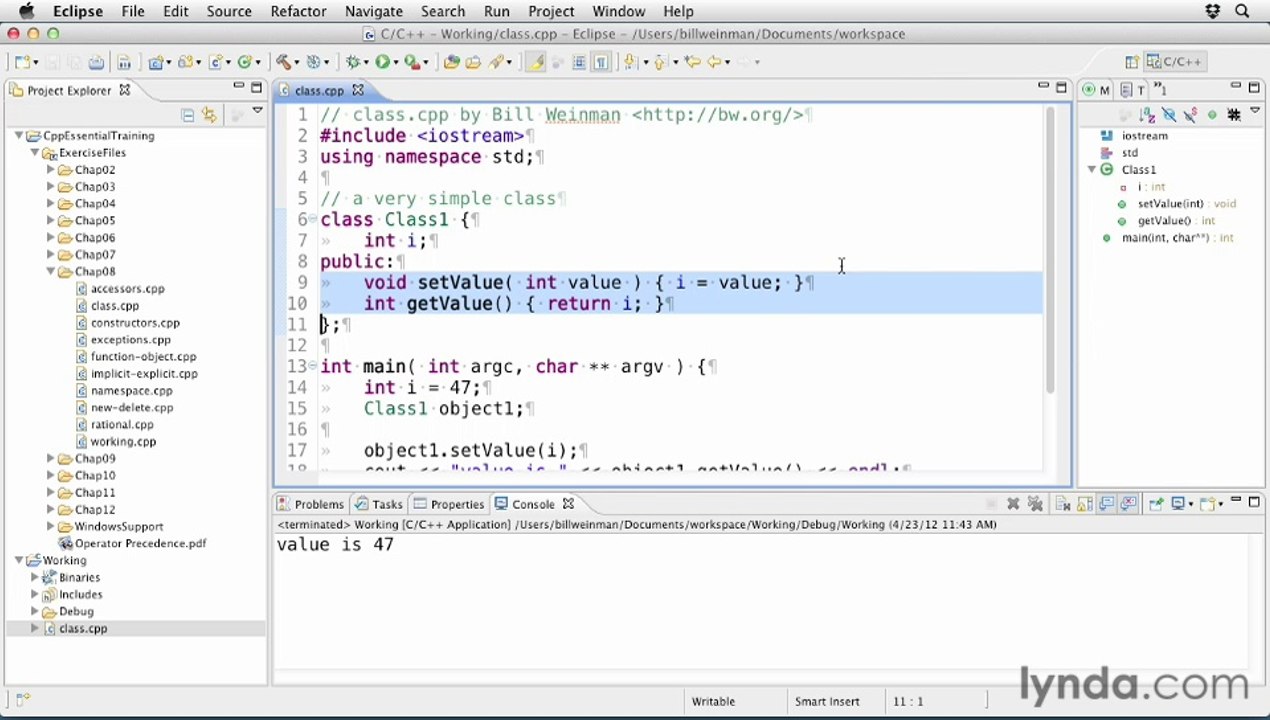The height and width of the screenshot is (720, 1270).
Task: Click Collapse All in Project Explorer
Action: click(x=187, y=115)
